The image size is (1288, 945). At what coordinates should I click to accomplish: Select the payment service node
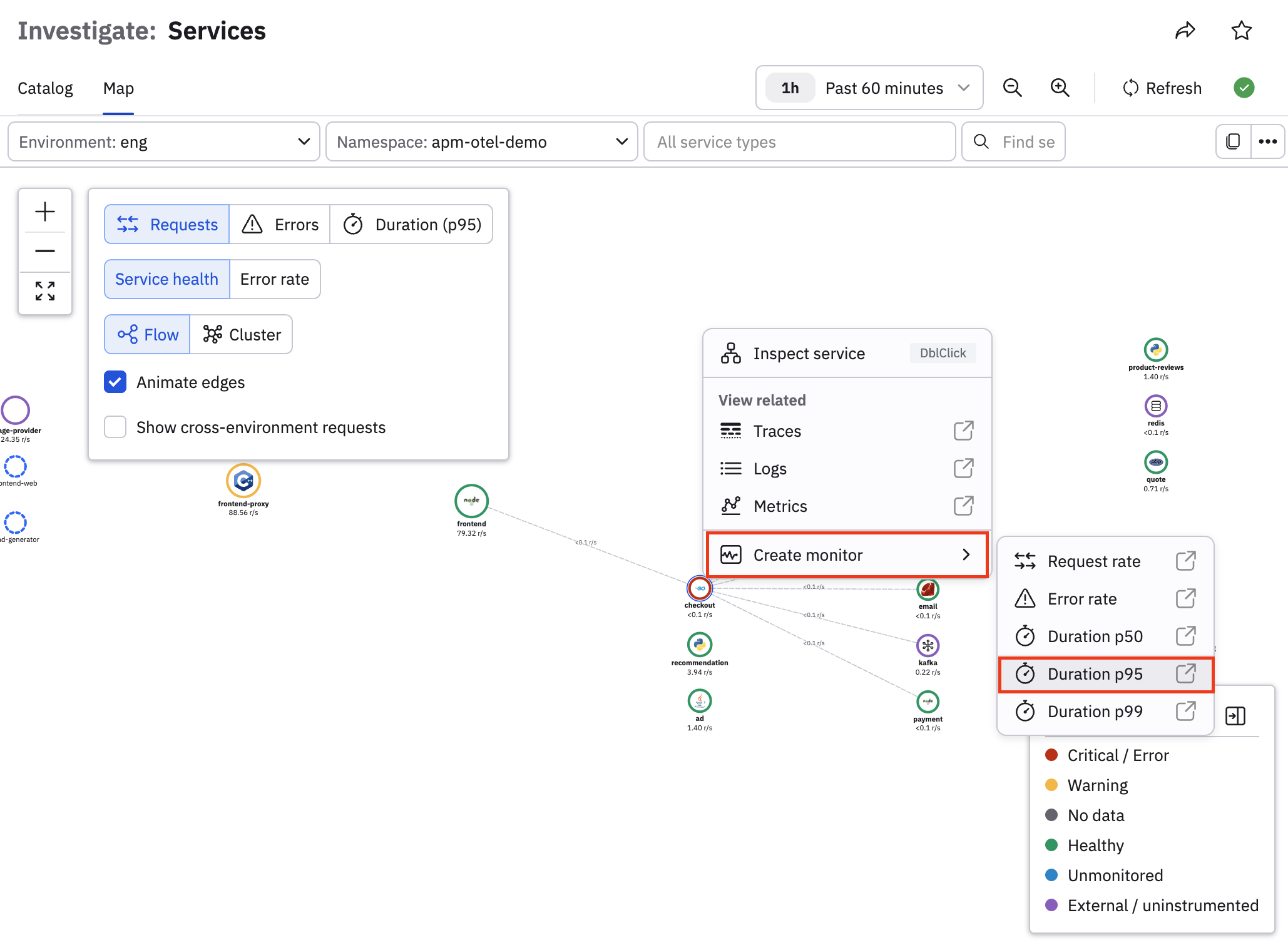[x=928, y=702]
